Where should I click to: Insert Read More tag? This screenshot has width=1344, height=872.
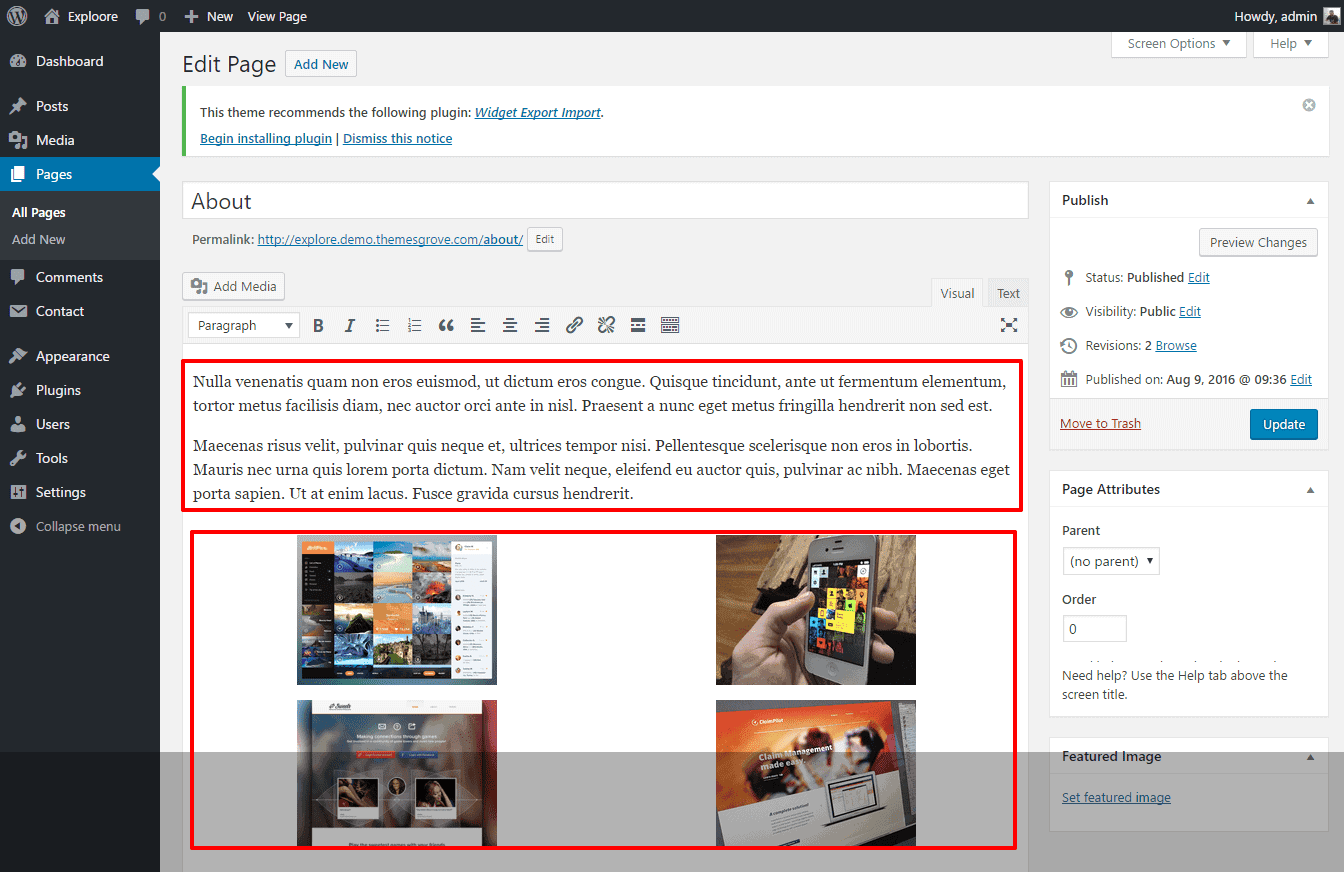click(x=638, y=325)
